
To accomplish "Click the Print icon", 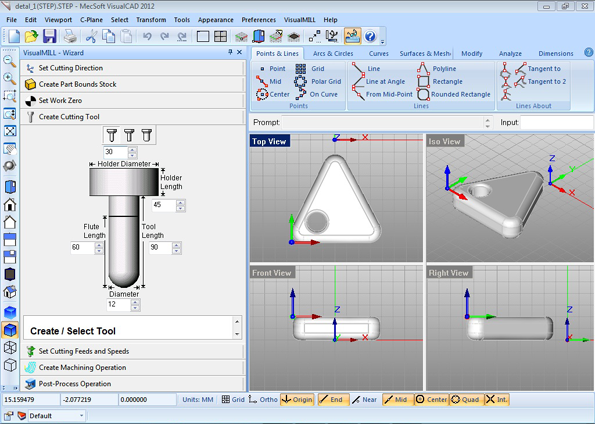I will (x=70, y=36).
